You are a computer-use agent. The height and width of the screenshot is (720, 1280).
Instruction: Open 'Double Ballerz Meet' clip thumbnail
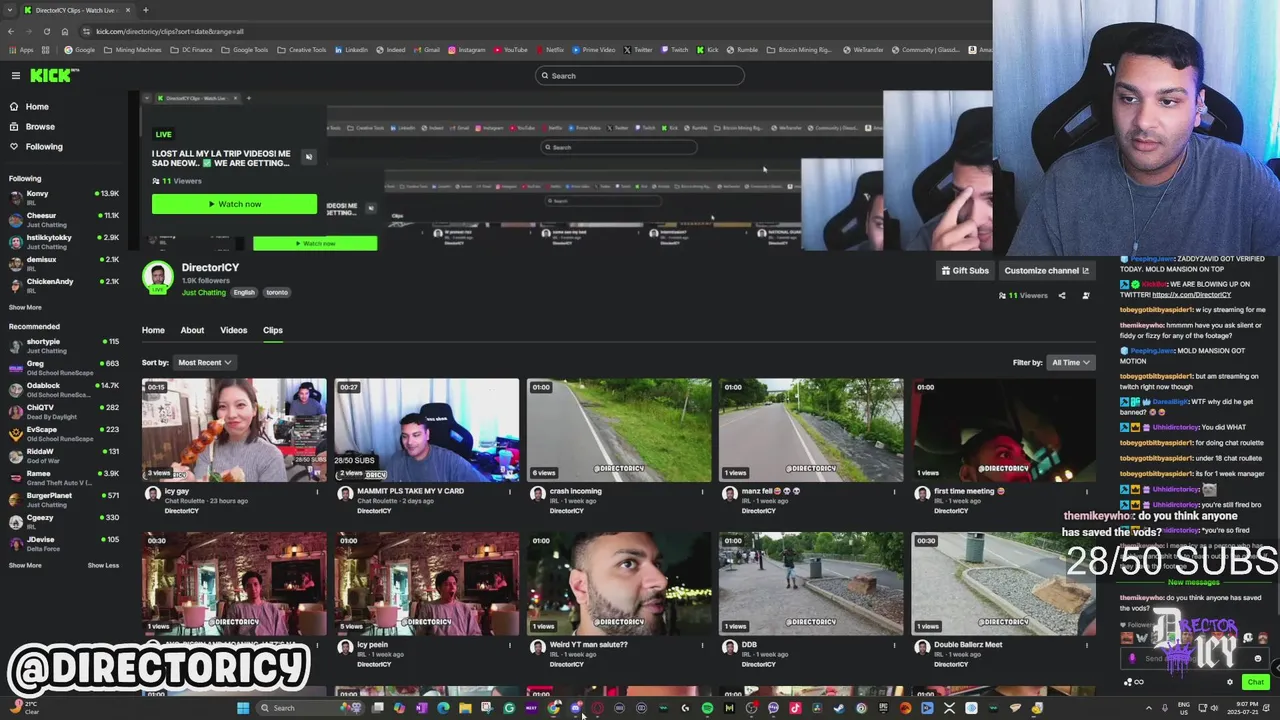pos(1003,584)
